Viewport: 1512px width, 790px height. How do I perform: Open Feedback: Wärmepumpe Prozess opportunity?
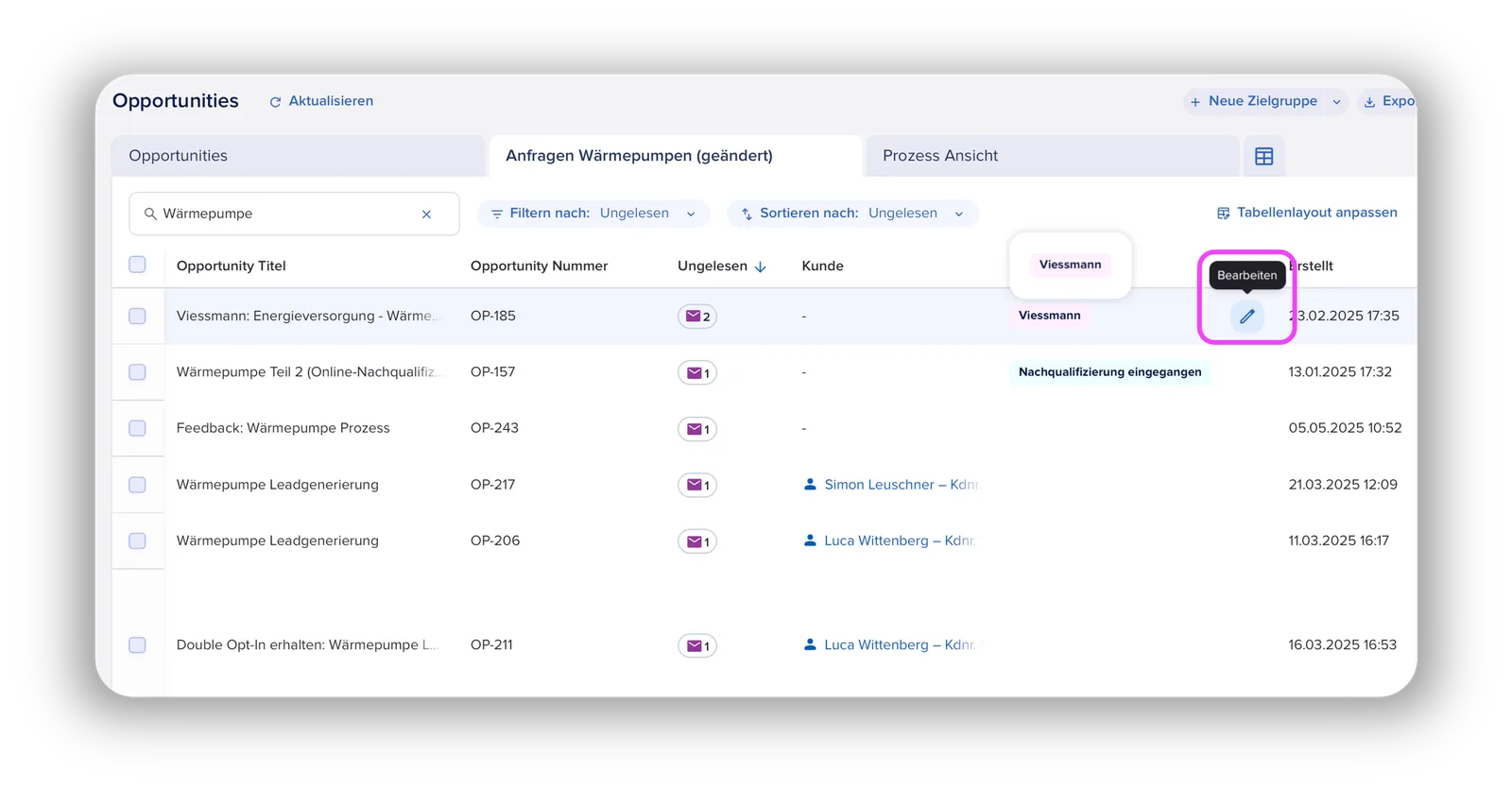click(x=283, y=428)
